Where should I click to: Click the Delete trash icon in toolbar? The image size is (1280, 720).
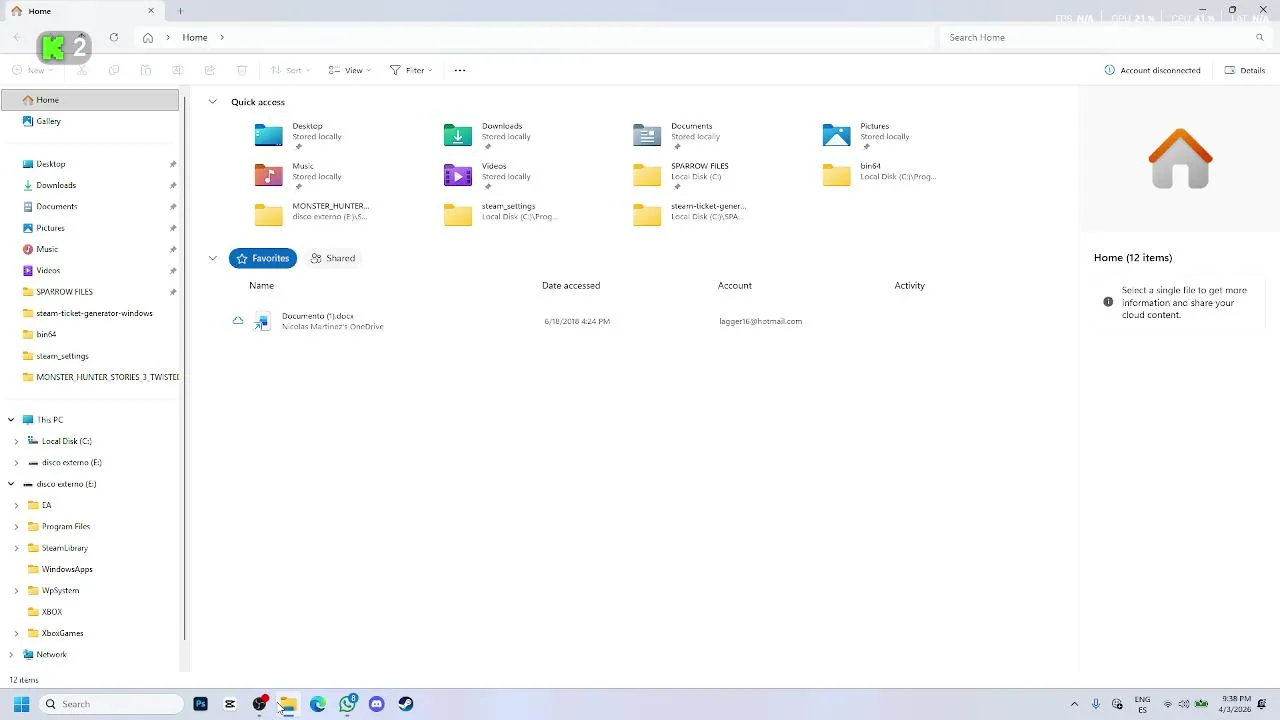[x=242, y=70]
